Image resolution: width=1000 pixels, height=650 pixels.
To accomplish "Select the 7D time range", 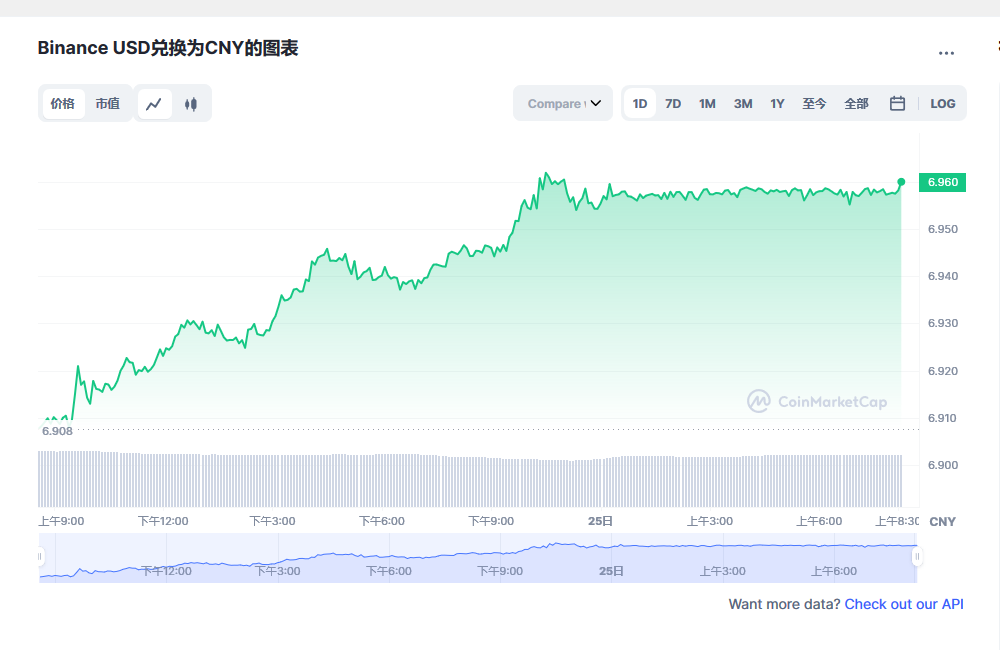I will coord(673,103).
